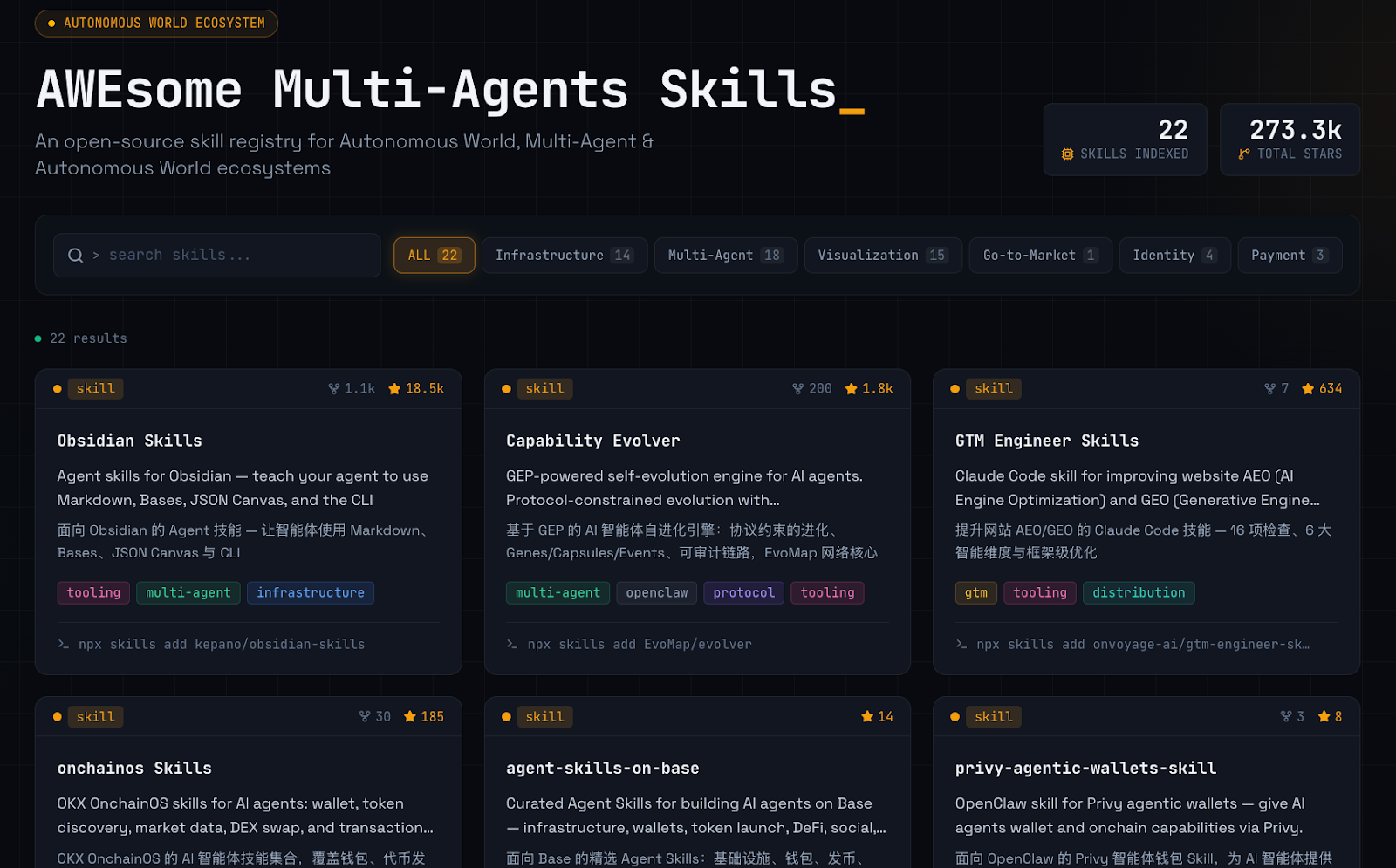
Task: Copy the onvoyage-ai/gtm-engineer install command
Action: pyautogui.click(x=1143, y=645)
